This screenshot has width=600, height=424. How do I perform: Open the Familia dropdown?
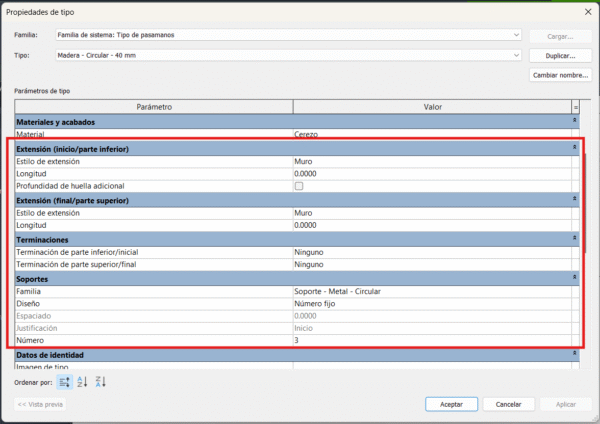(516, 35)
